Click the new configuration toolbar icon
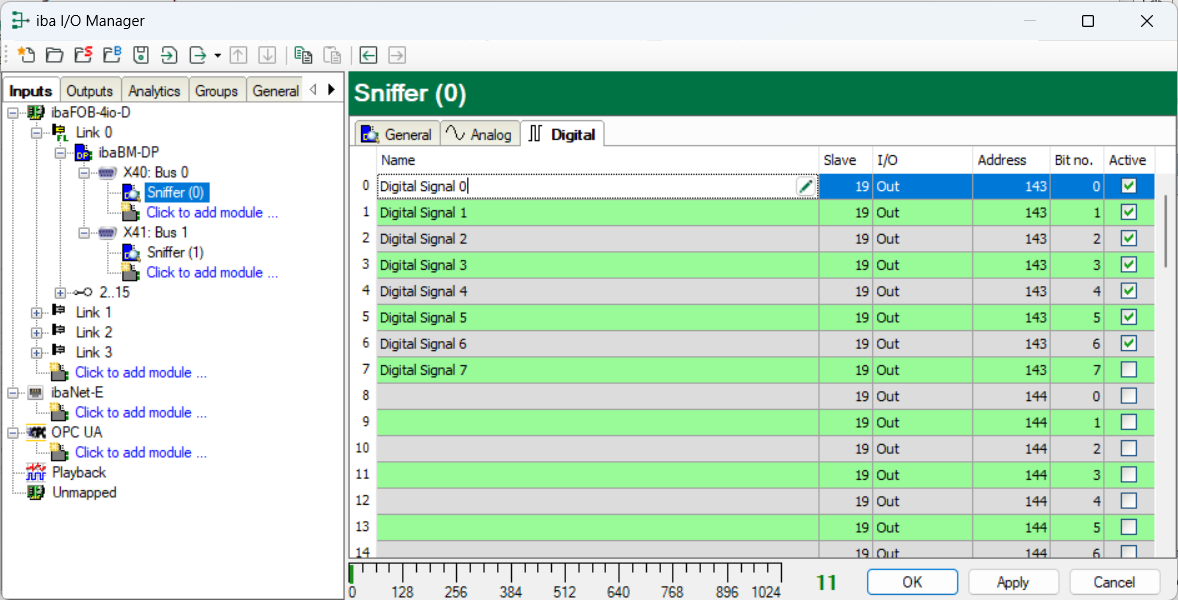1178x600 pixels. pos(26,55)
